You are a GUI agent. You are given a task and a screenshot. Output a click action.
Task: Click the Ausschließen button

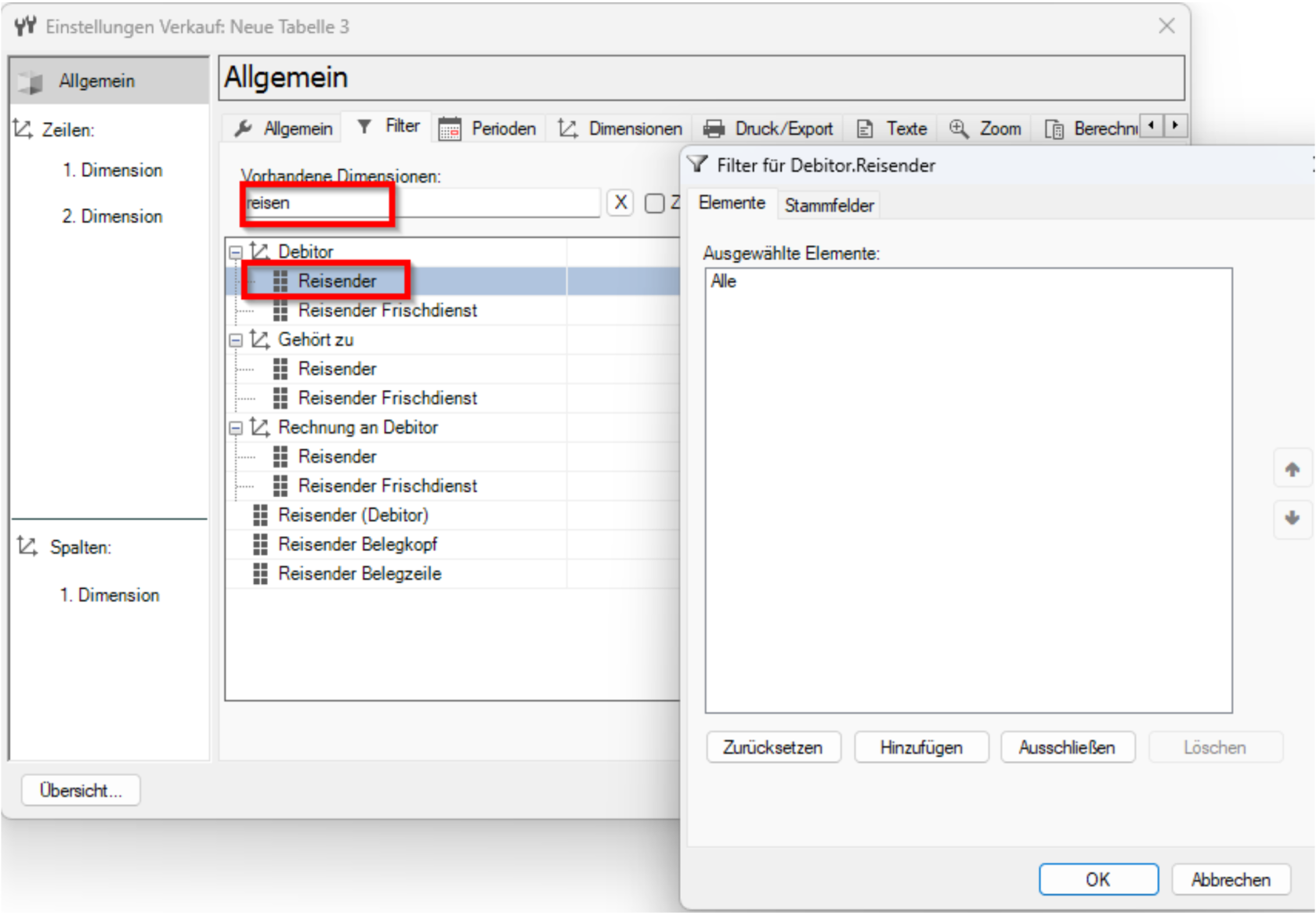point(1067,748)
